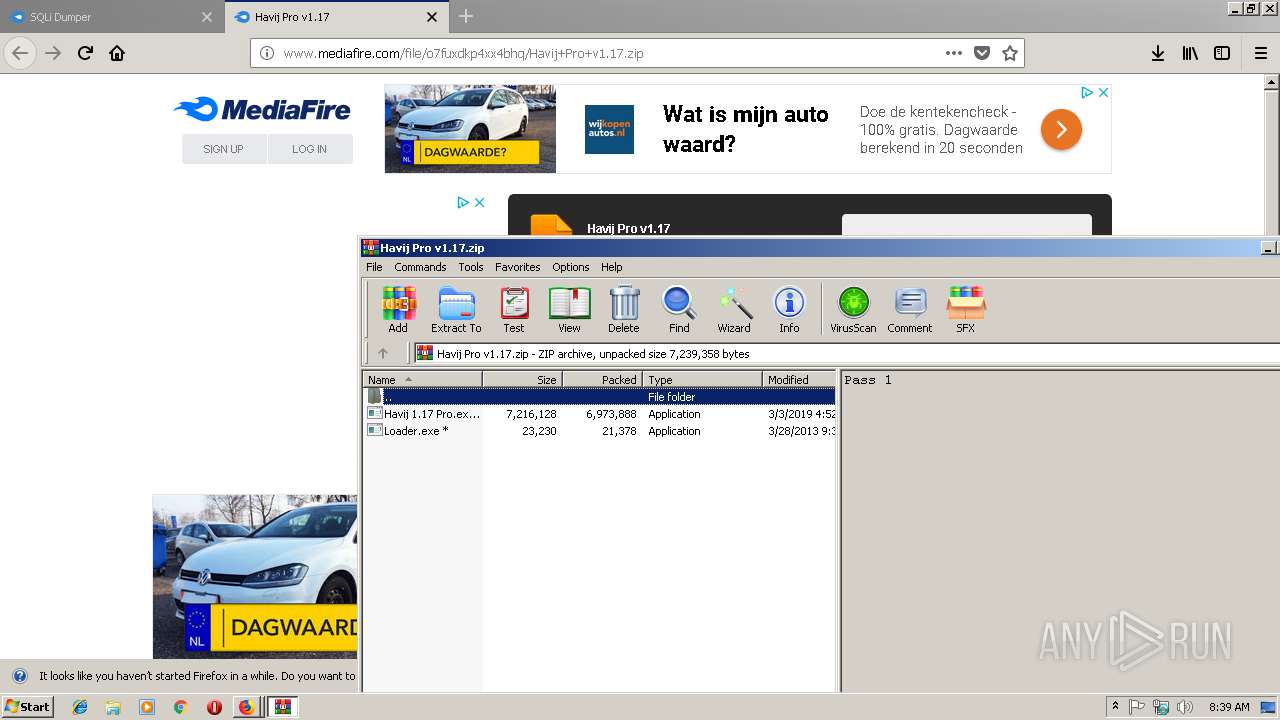Viewport: 1280px width, 720px height.
Task: Show site information icon in address bar
Action: (x=267, y=53)
